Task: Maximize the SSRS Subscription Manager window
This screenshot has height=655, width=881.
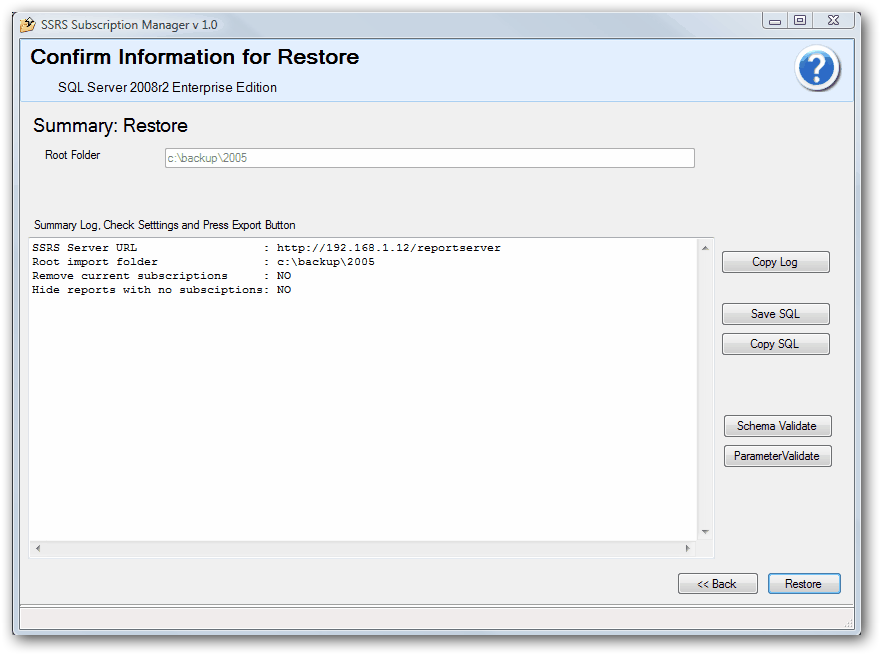Action: 800,21
